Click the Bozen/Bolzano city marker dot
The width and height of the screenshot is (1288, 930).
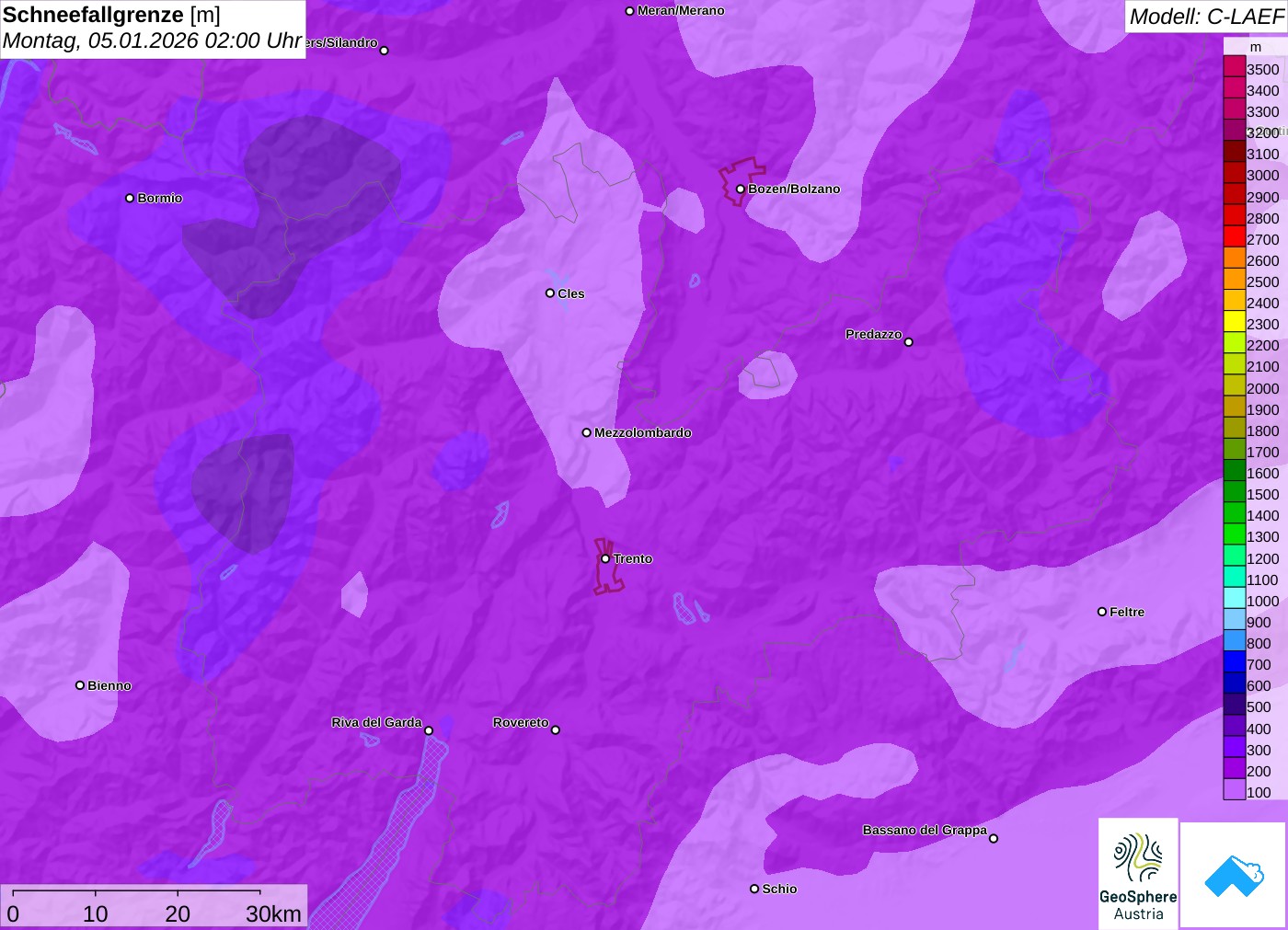741,189
